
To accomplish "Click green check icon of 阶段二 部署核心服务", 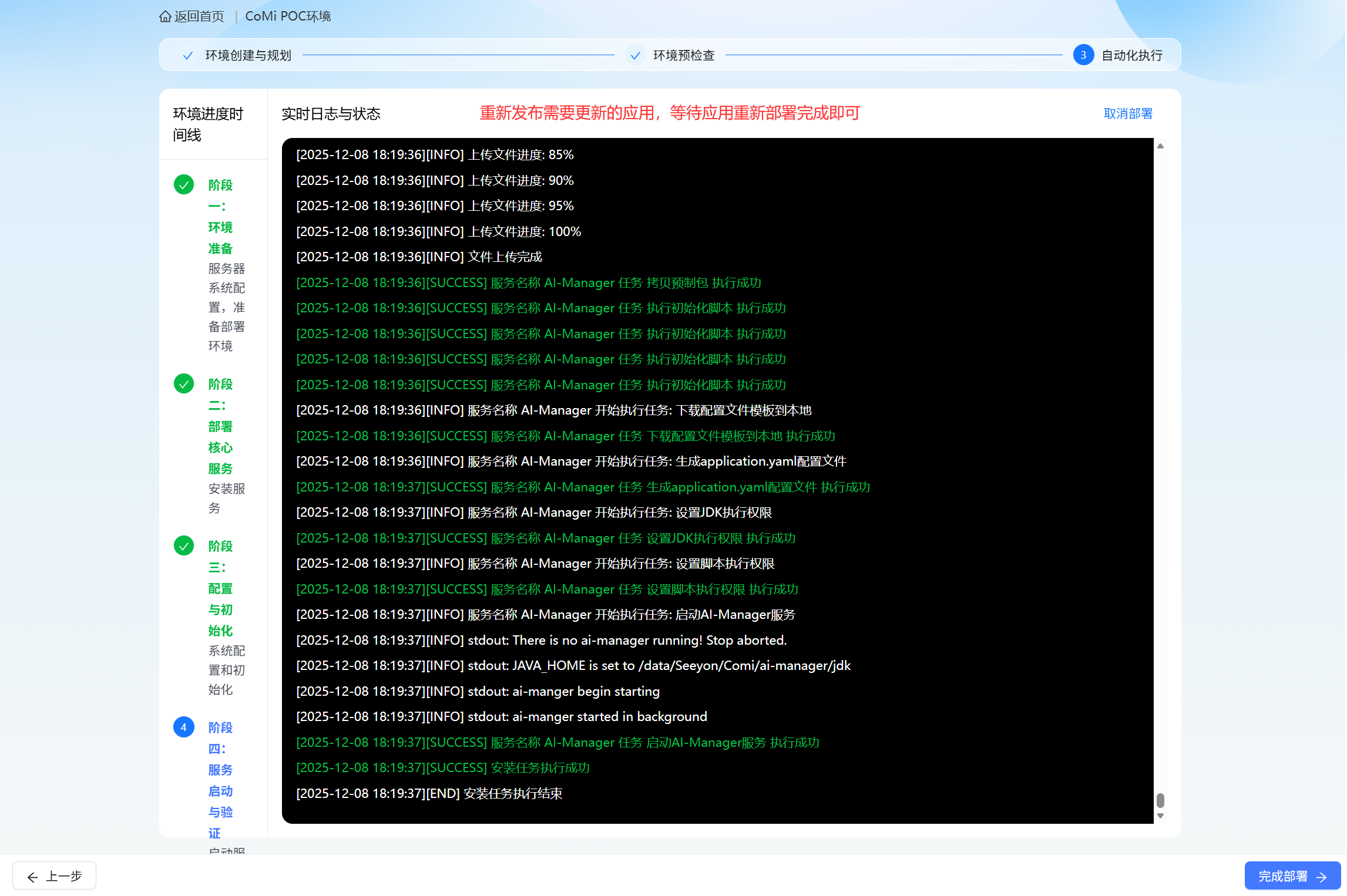I will [184, 384].
